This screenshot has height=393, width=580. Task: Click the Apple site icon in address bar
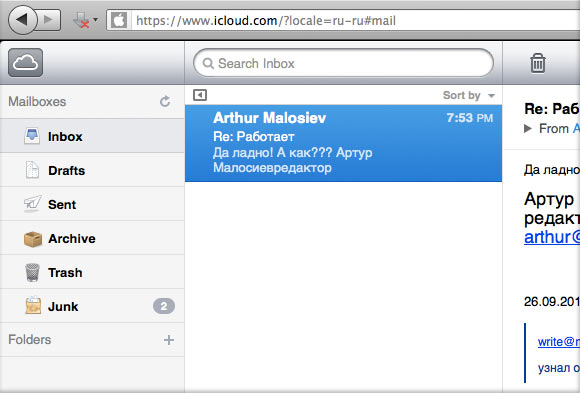[x=119, y=20]
